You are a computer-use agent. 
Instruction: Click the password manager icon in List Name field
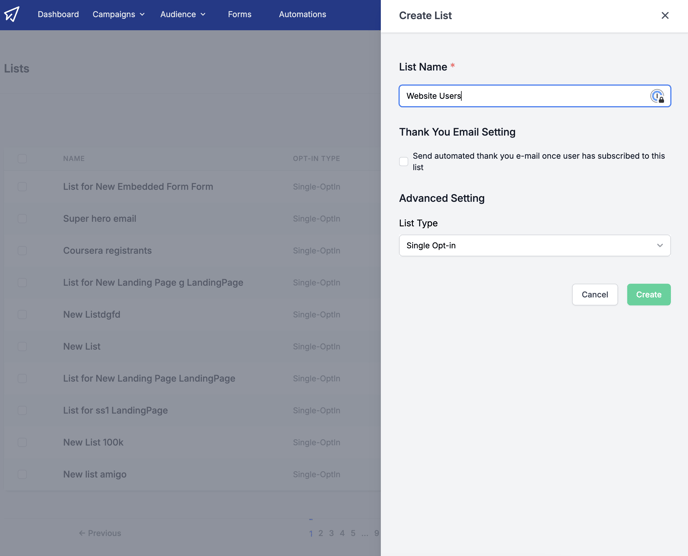tap(657, 96)
